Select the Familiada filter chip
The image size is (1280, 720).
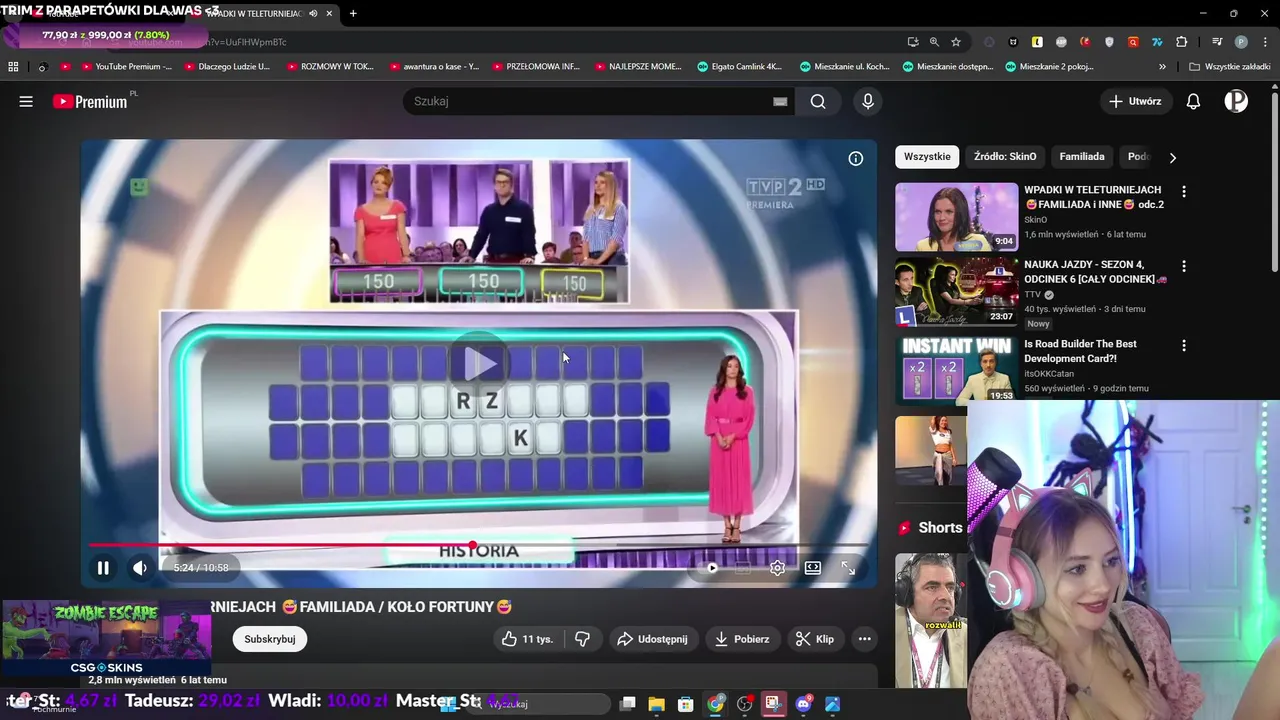point(1082,156)
